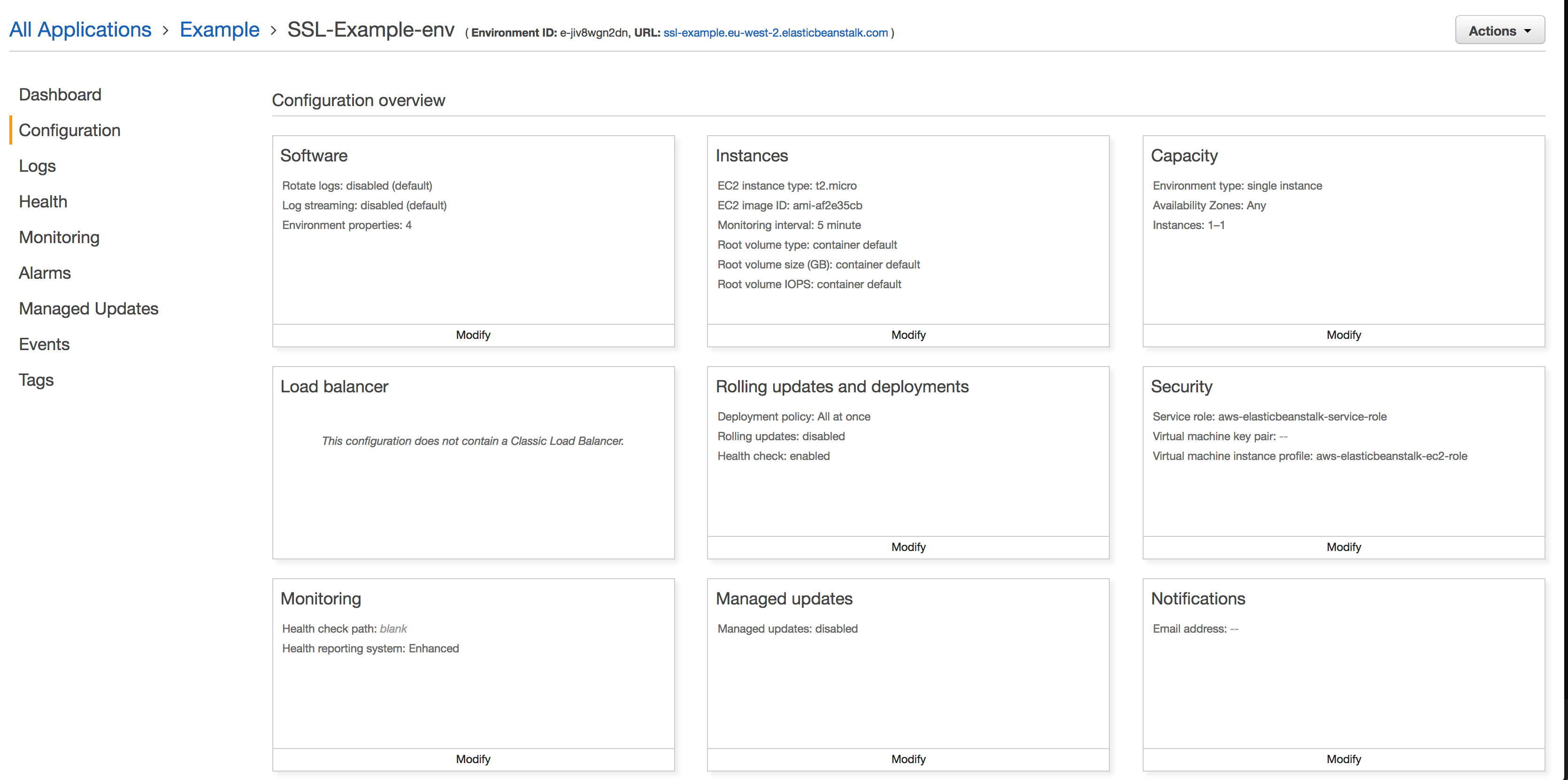1568x780 pixels.
Task: Open the Example application breadcrumb
Action: [x=219, y=30]
